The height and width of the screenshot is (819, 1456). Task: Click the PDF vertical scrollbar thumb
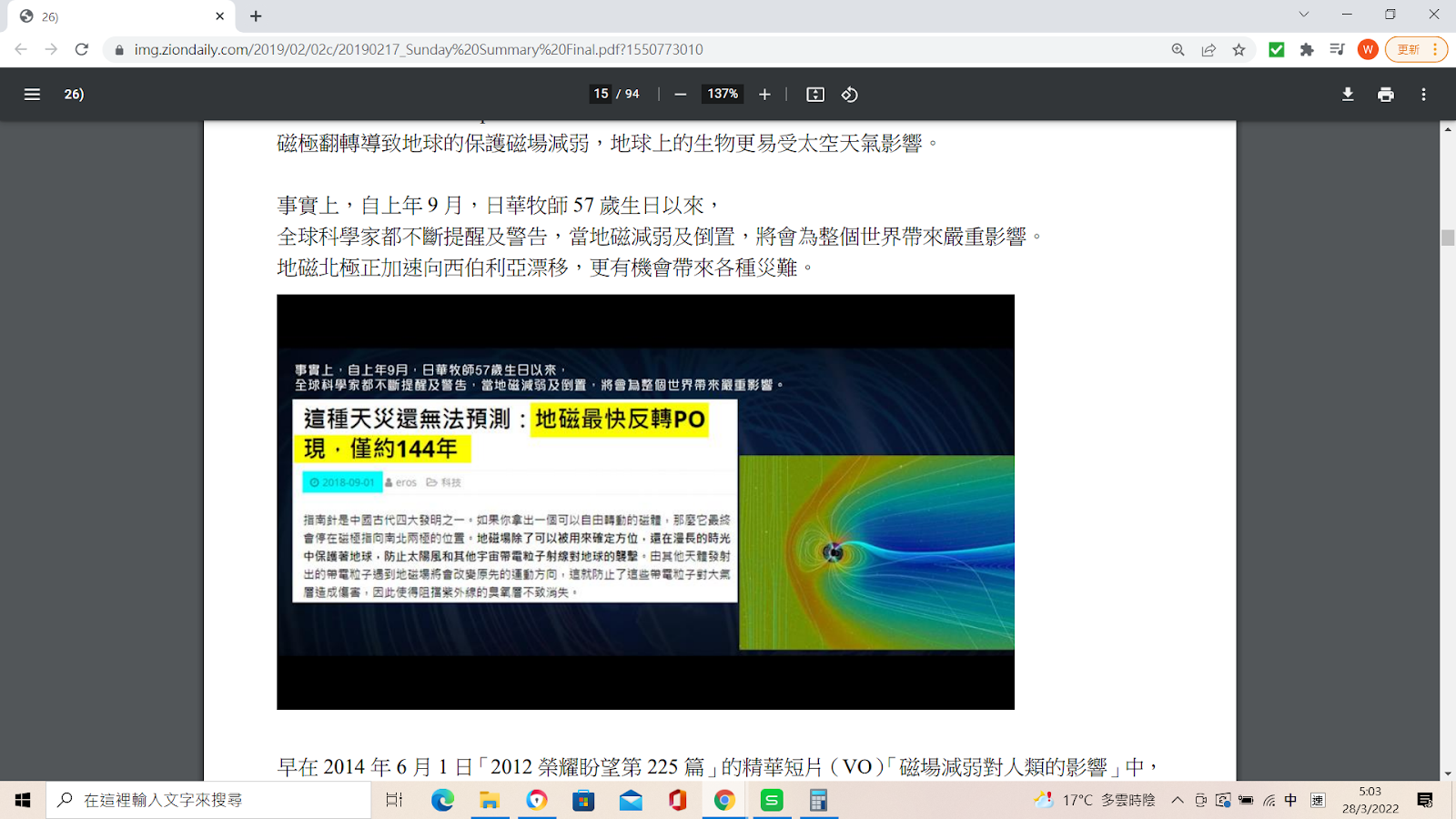click(x=1448, y=238)
